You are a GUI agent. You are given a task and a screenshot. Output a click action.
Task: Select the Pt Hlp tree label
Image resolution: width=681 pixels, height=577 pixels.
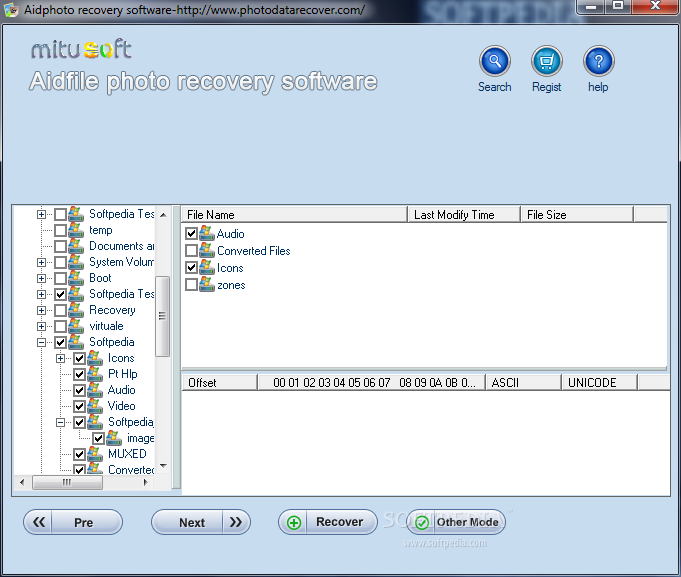tap(122, 374)
